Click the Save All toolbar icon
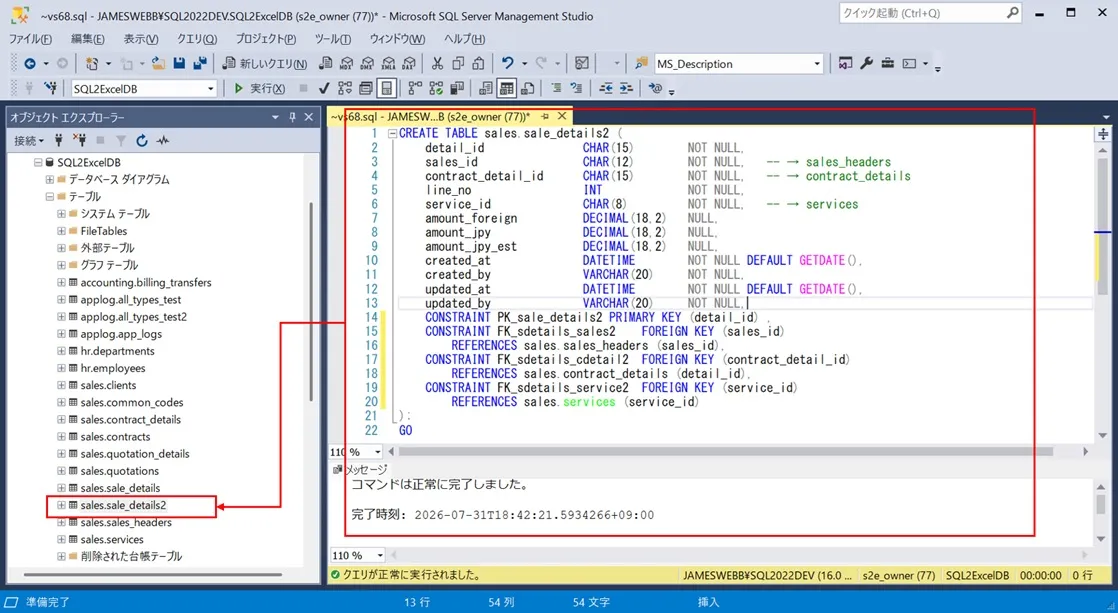Image resolution: width=1118 pixels, height=613 pixels. [x=200, y=63]
